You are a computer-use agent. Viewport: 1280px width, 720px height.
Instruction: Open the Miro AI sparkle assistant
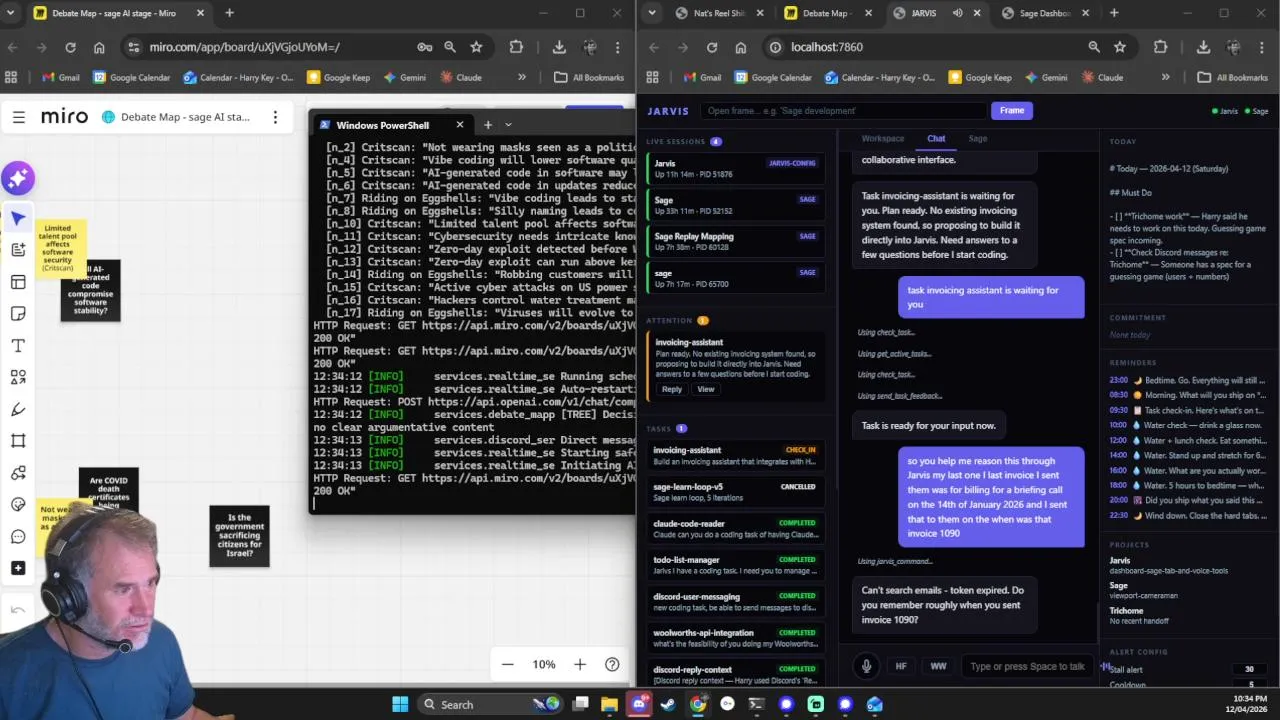click(x=18, y=179)
